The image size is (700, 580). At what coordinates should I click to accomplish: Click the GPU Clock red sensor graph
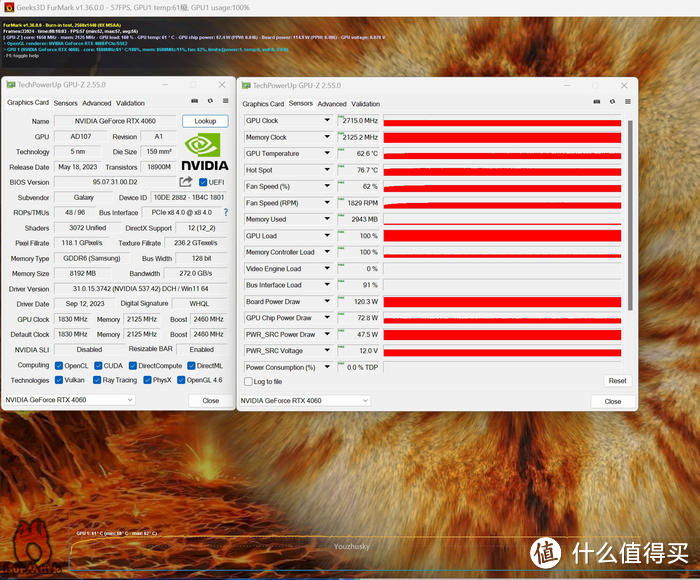(502, 121)
